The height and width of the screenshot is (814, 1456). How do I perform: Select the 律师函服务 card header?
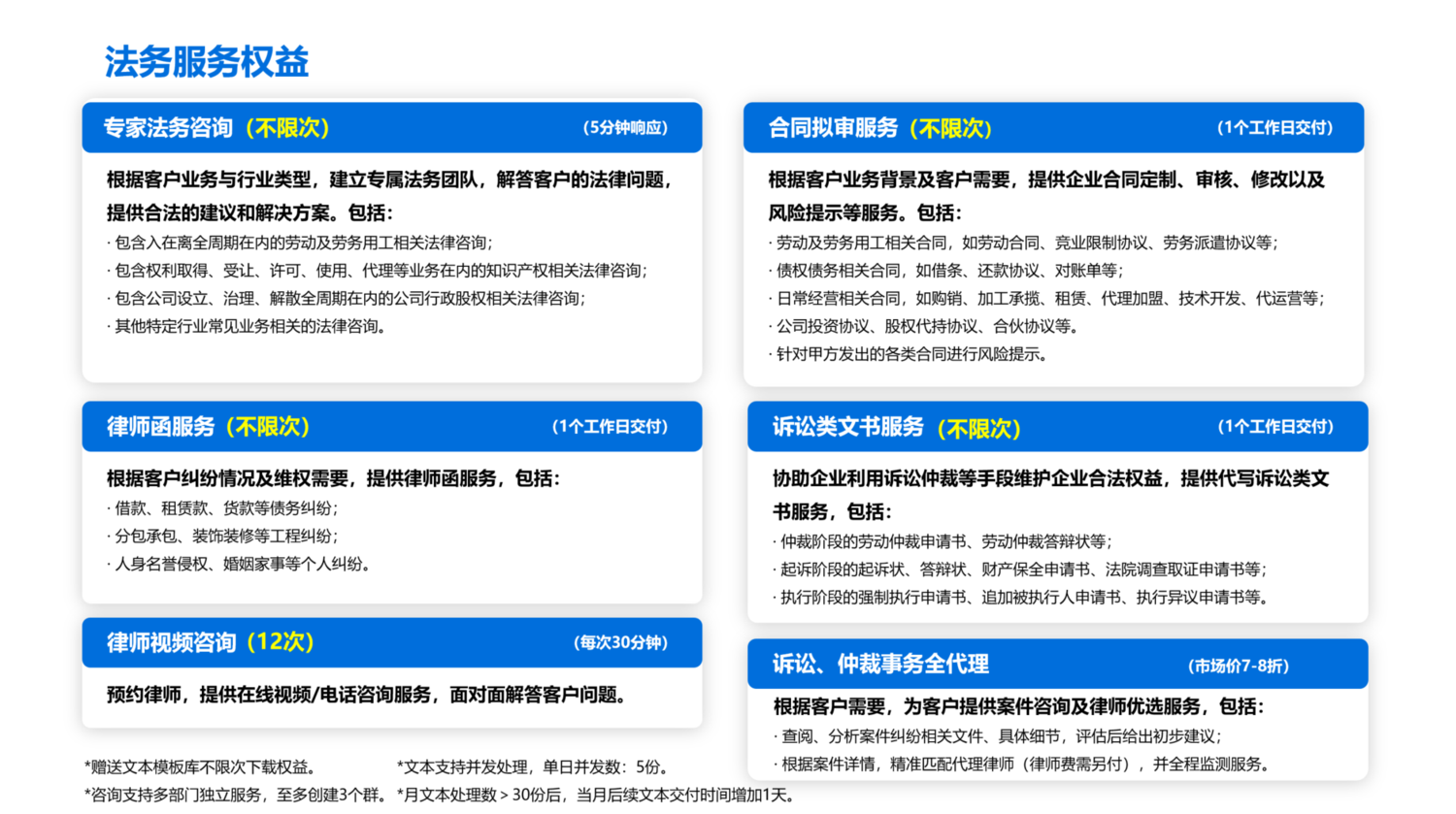(x=392, y=426)
